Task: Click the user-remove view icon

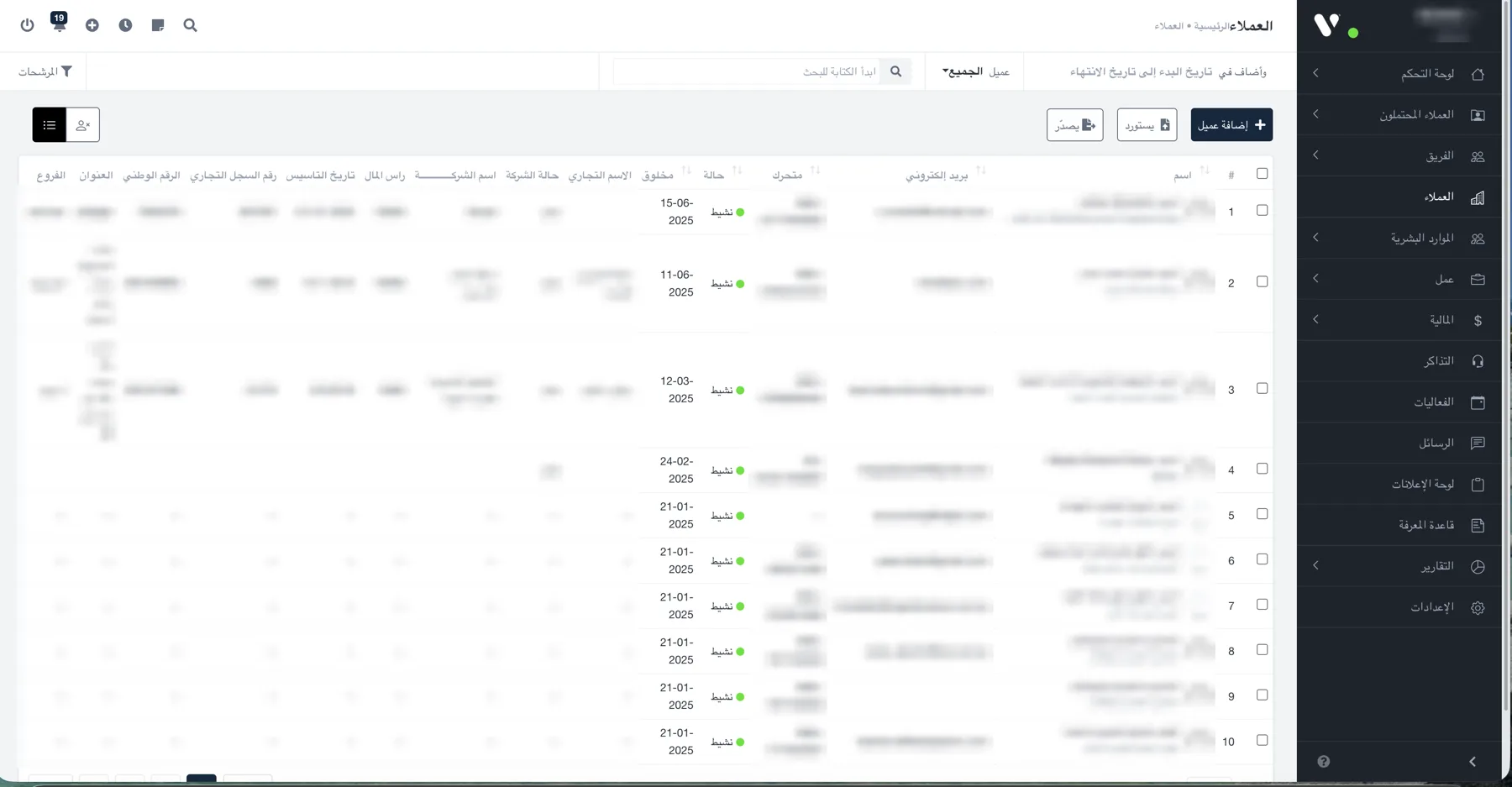Action: [x=83, y=125]
